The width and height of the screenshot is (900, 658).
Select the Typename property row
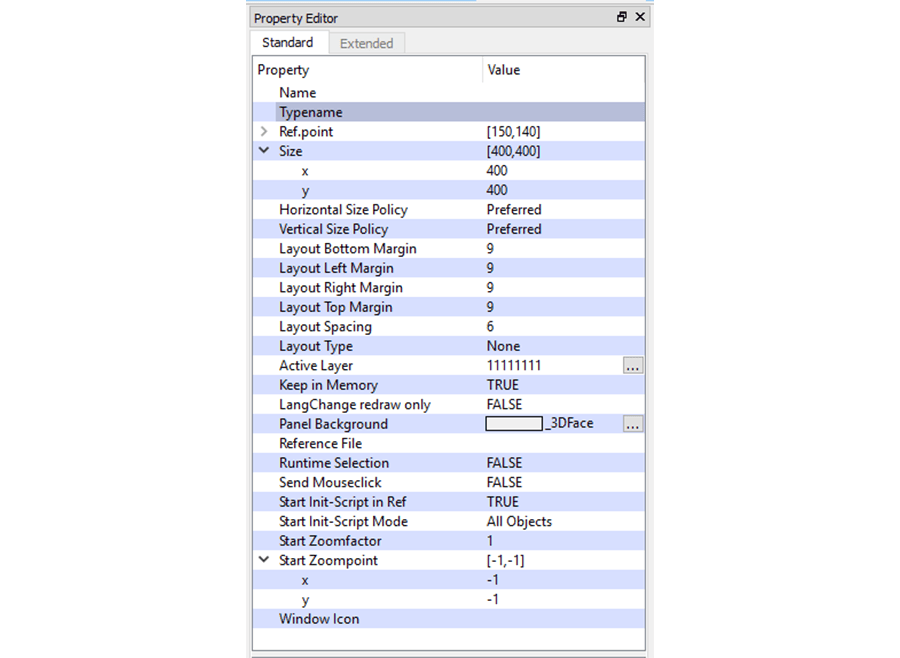point(311,112)
